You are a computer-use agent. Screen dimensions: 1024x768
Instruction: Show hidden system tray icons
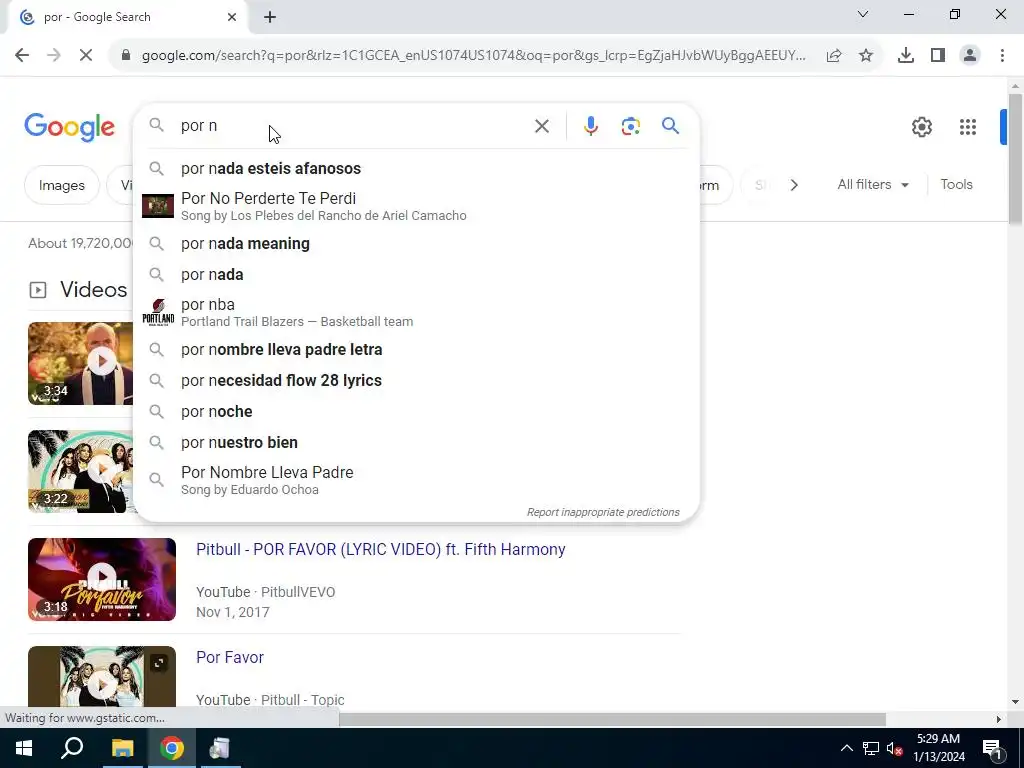[x=846, y=748]
